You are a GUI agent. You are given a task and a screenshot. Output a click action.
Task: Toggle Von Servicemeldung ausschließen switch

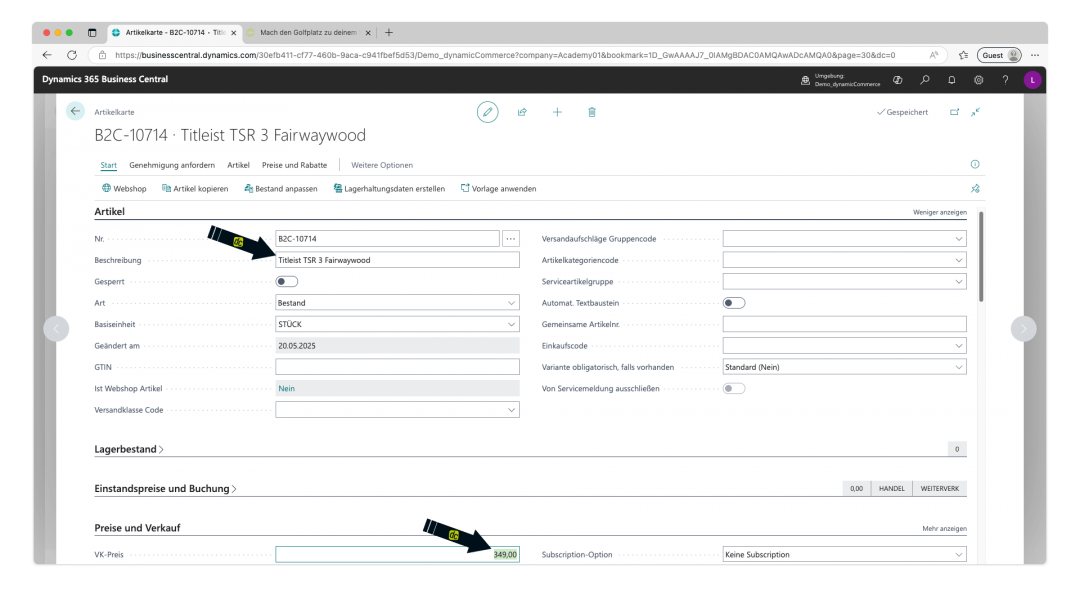point(734,388)
